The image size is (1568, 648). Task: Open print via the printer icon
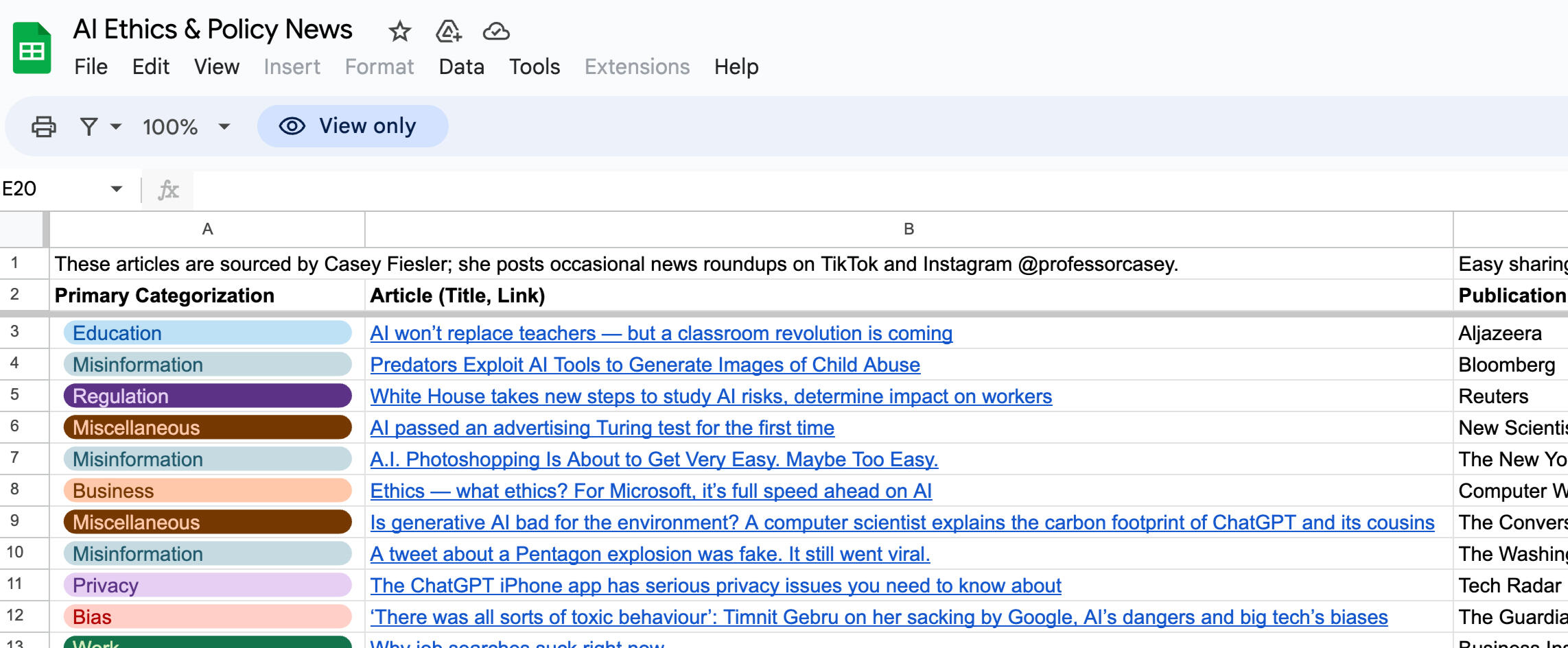tap(43, 126)
